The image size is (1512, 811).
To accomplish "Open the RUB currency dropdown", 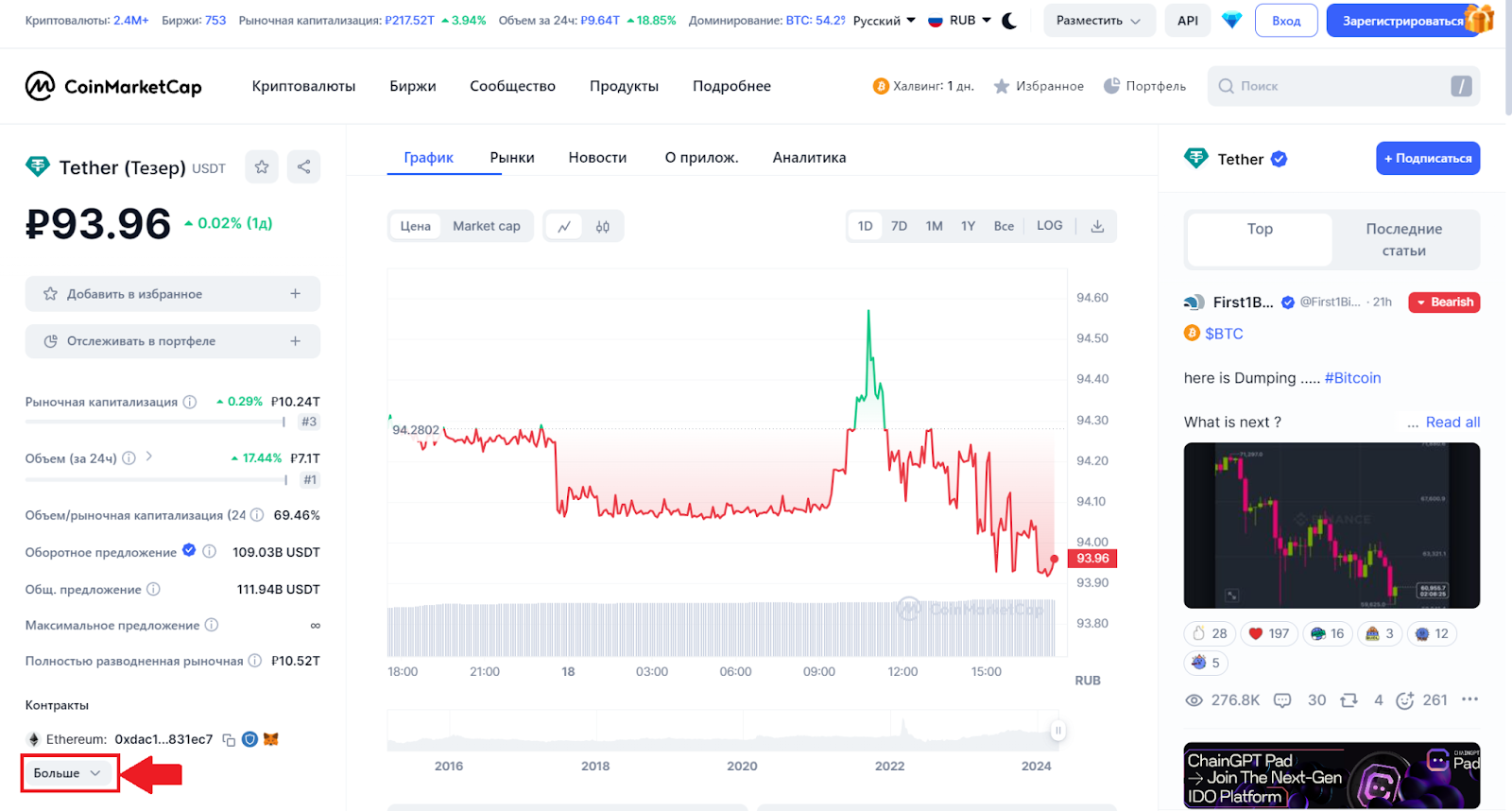I will click(960, 21).
